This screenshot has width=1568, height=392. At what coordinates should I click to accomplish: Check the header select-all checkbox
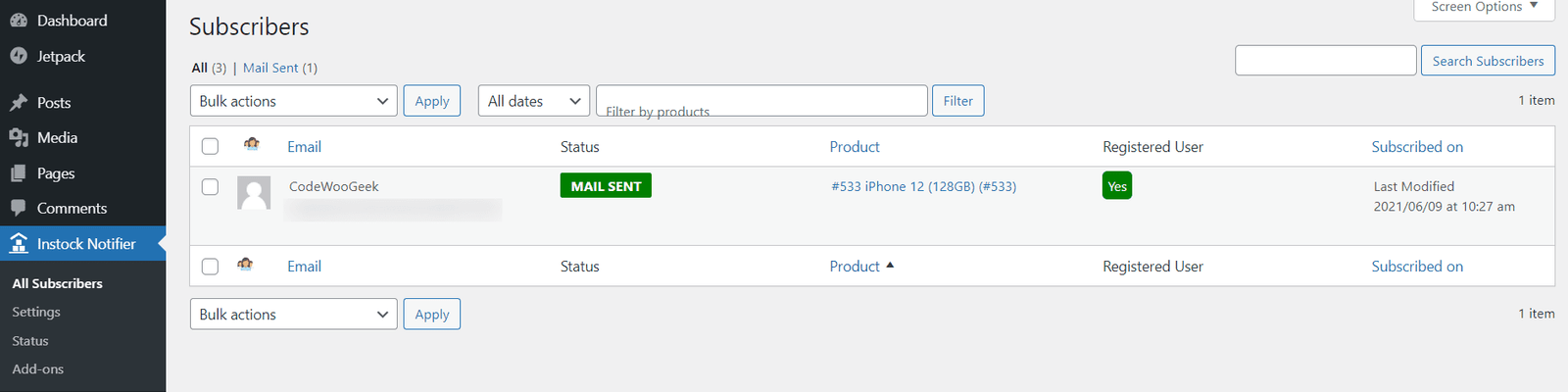(x=210, y=146)
